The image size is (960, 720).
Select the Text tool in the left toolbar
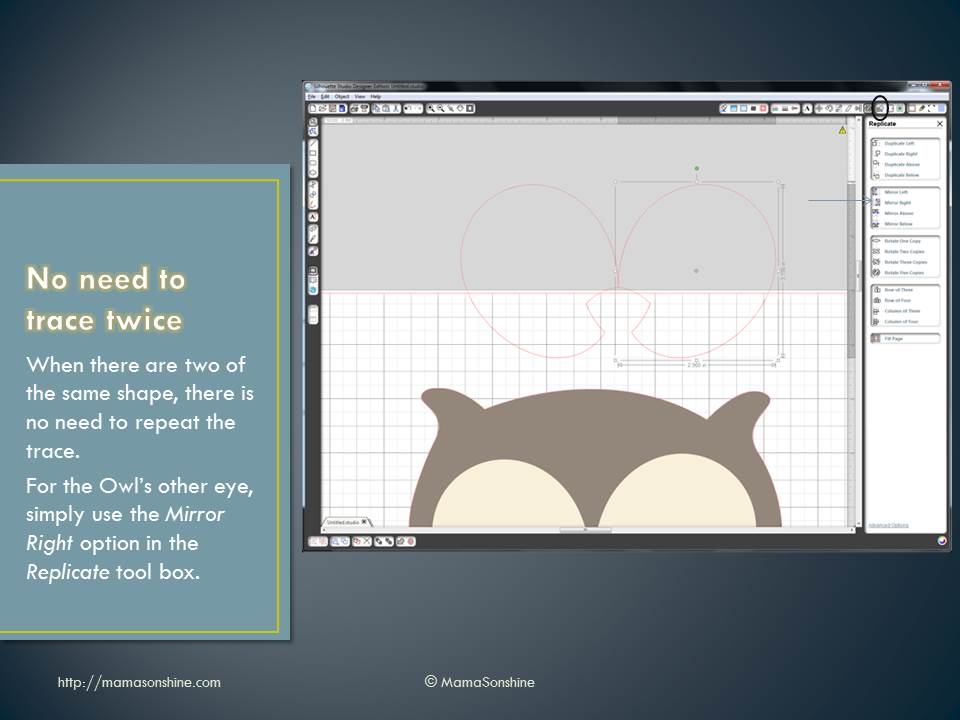pyautogui.click(x=314, y=216)
